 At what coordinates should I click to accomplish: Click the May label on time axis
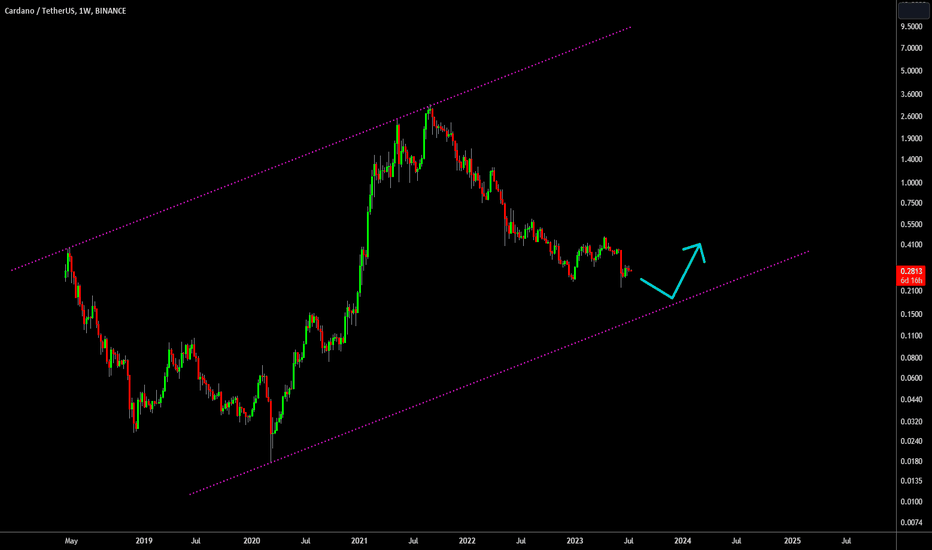(x=71, y=541)
